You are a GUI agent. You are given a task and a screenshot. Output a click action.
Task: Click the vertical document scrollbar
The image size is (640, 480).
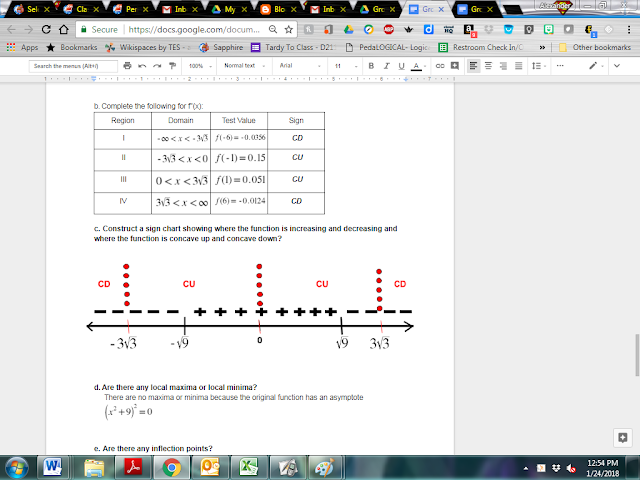(x=636, y=355)
